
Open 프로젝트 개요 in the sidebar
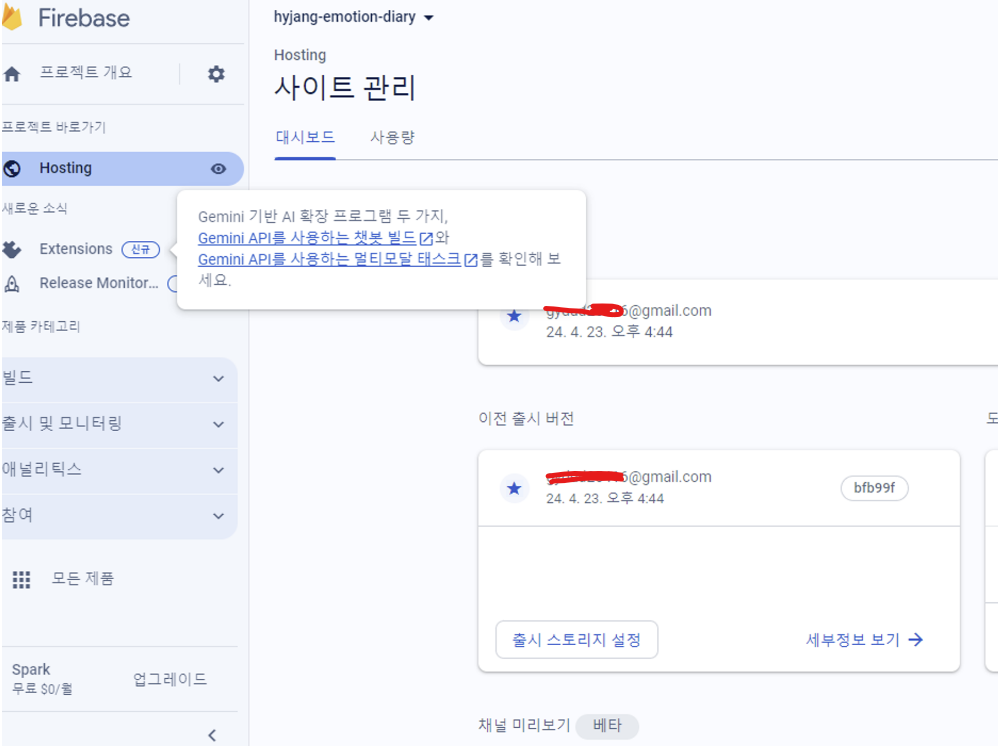tap(86, 72)
